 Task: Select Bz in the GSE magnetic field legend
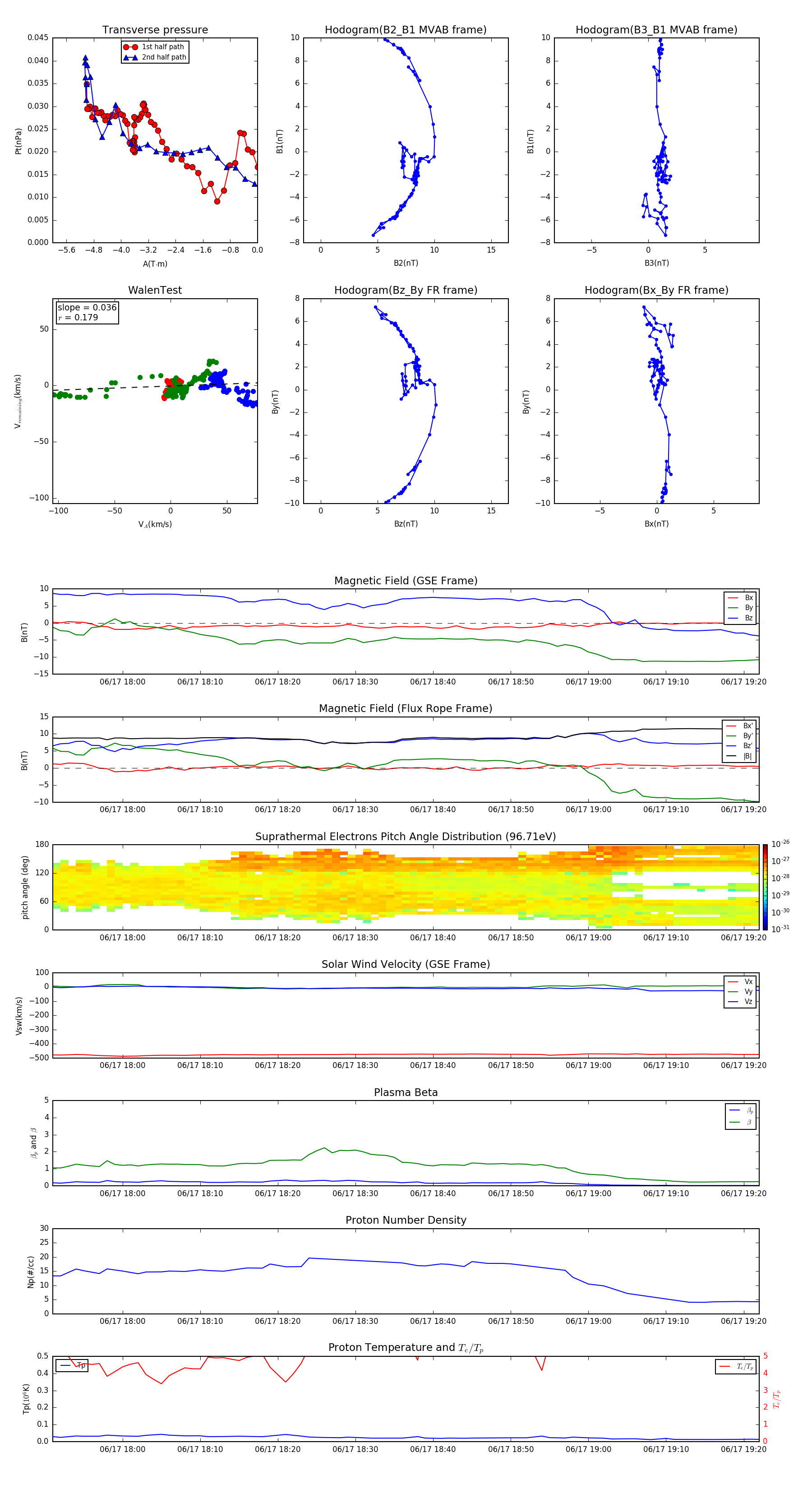[740, 618]
